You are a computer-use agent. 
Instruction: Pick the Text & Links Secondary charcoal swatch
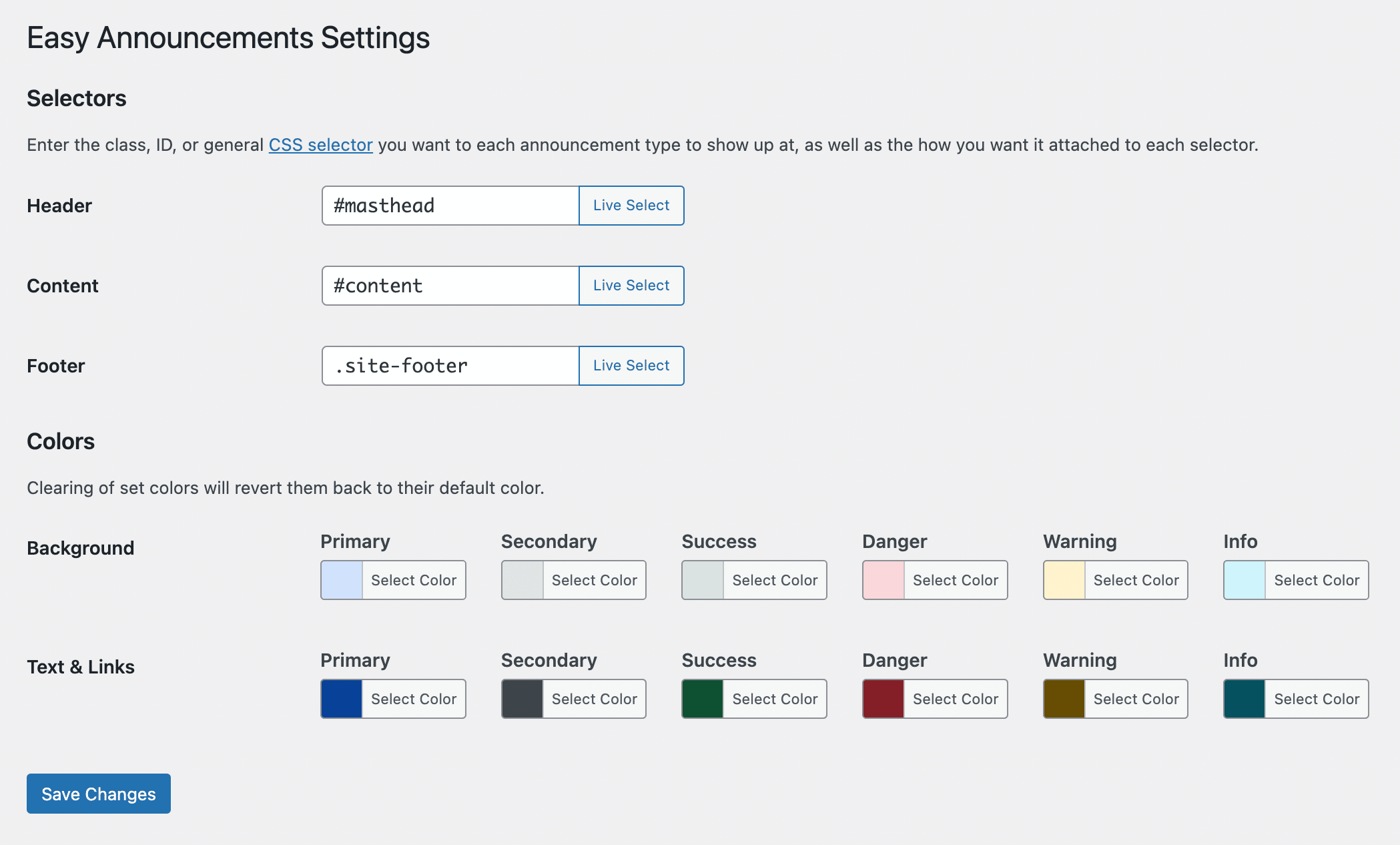click(522, 699)
